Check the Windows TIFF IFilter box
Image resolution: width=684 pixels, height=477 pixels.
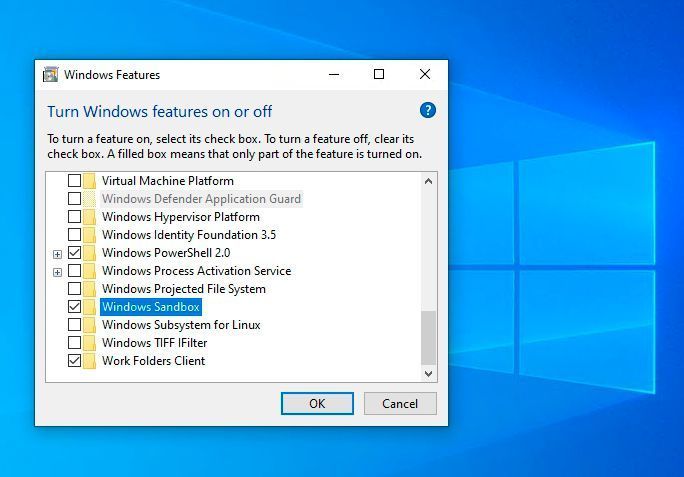[75, 343]
